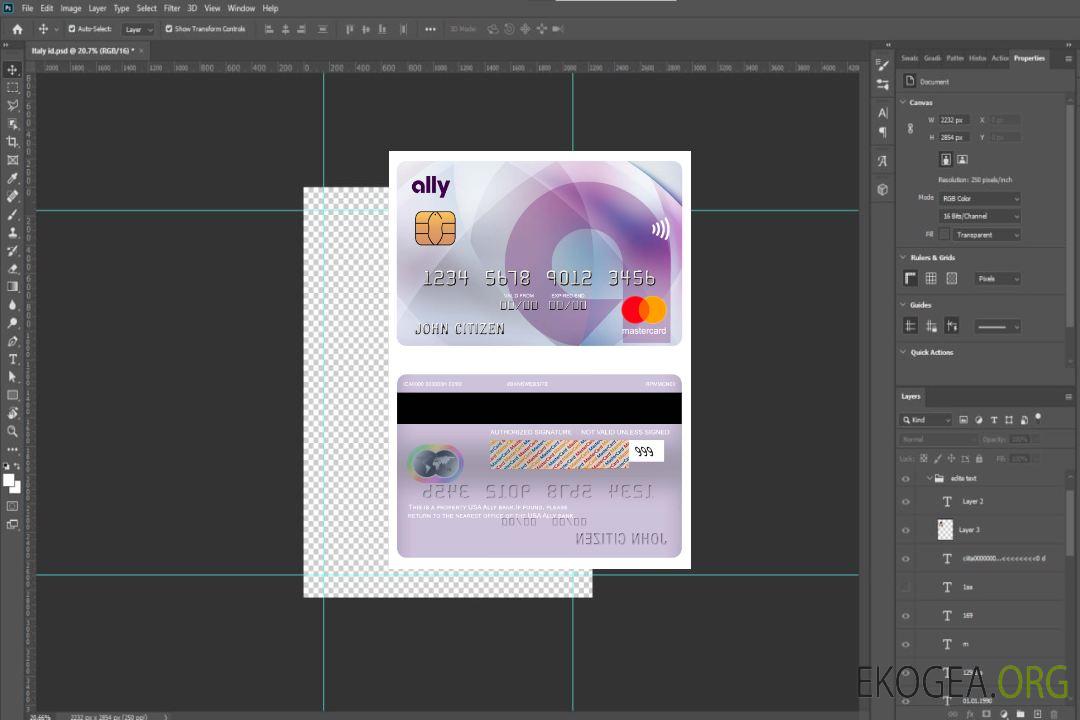Open the Character panel icon
This screenshot has height=720, width=1080.
tap(882, 113)
